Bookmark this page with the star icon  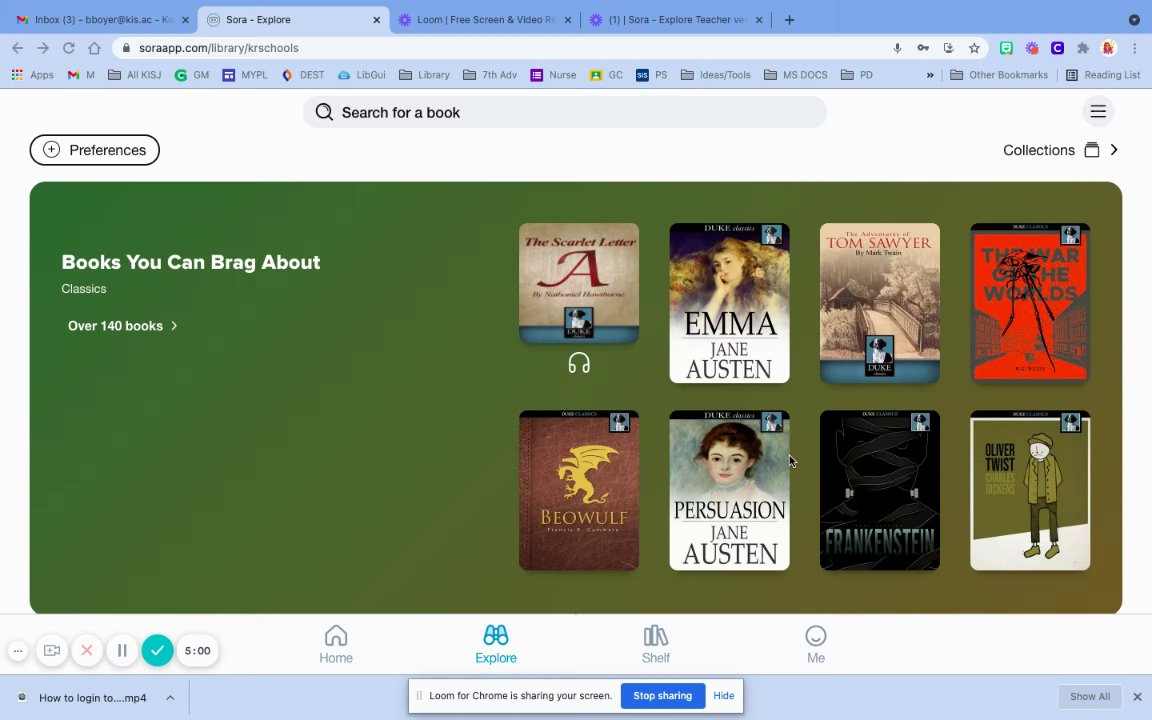[x=974, y=48]
